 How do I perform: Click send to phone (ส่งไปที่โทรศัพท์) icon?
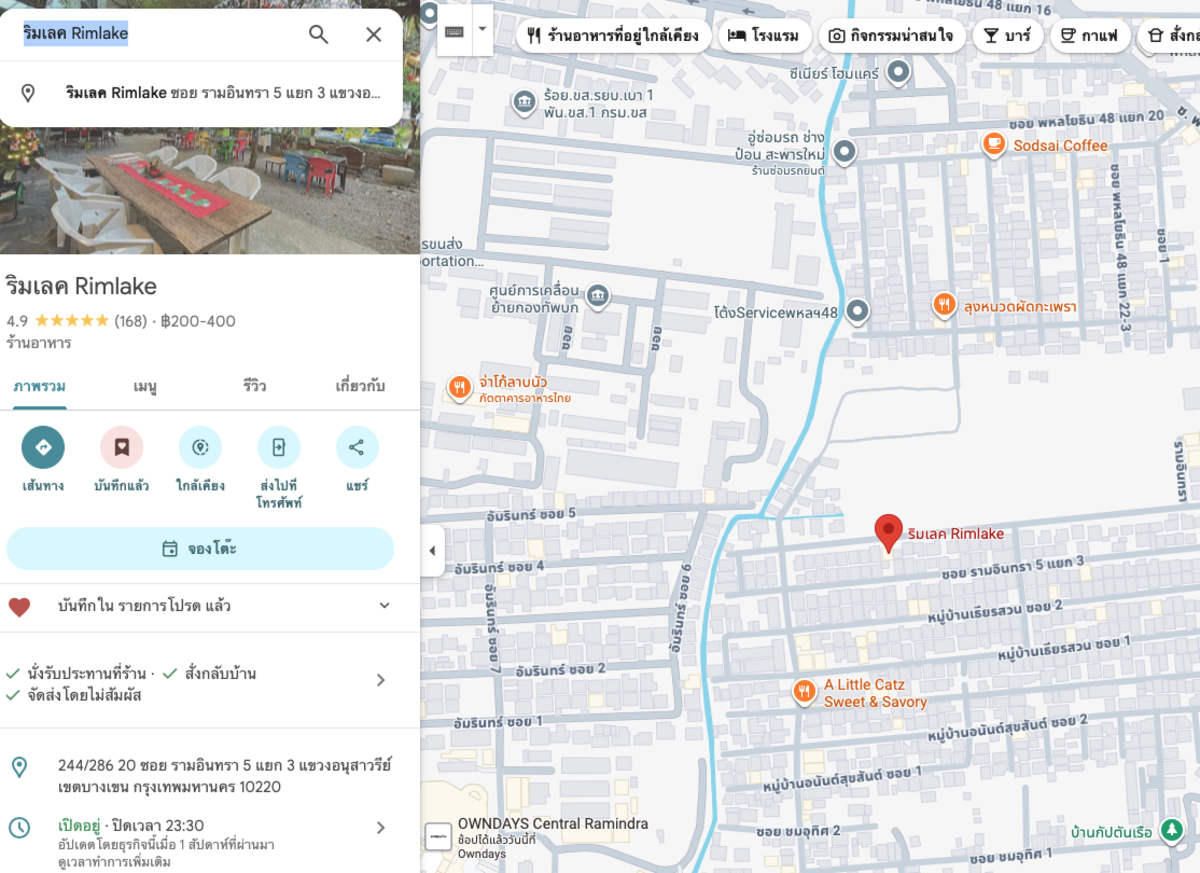tap(279, 447)
